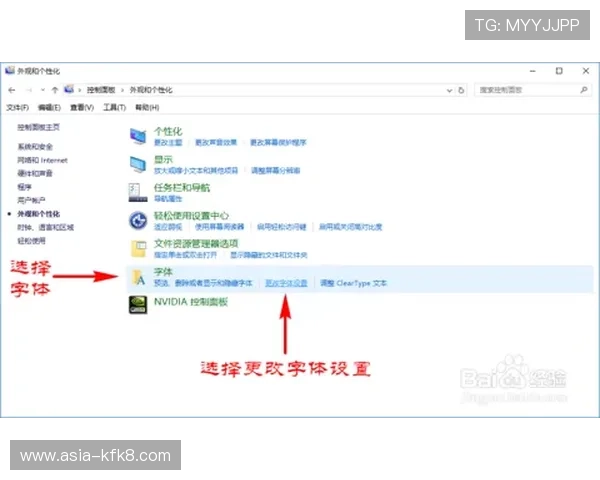The width and height of the screenshot is (600, 480).
Task: Click 显示隐藏的文件和文件夹 link
Action: (269, 255)
